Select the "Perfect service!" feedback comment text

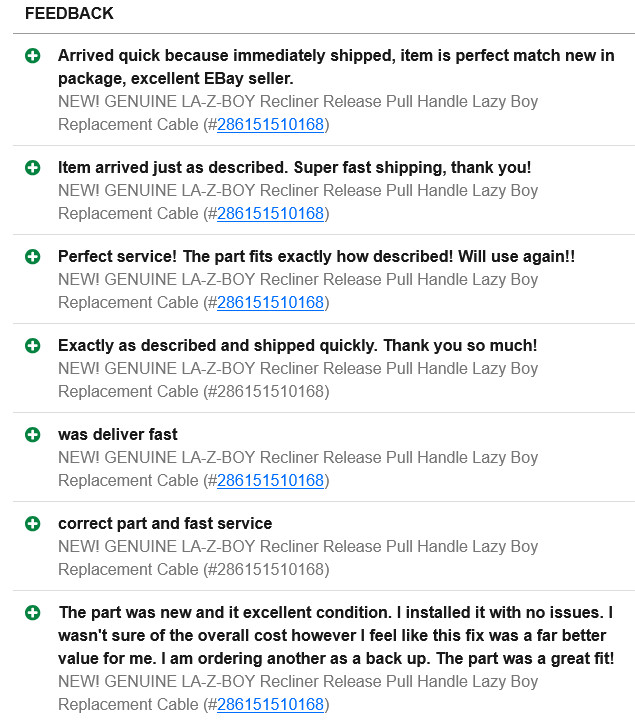[316, 256]
